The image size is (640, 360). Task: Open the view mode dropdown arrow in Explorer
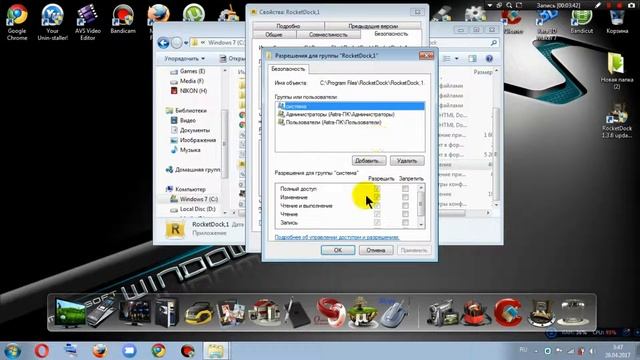[x=456, y=59]
